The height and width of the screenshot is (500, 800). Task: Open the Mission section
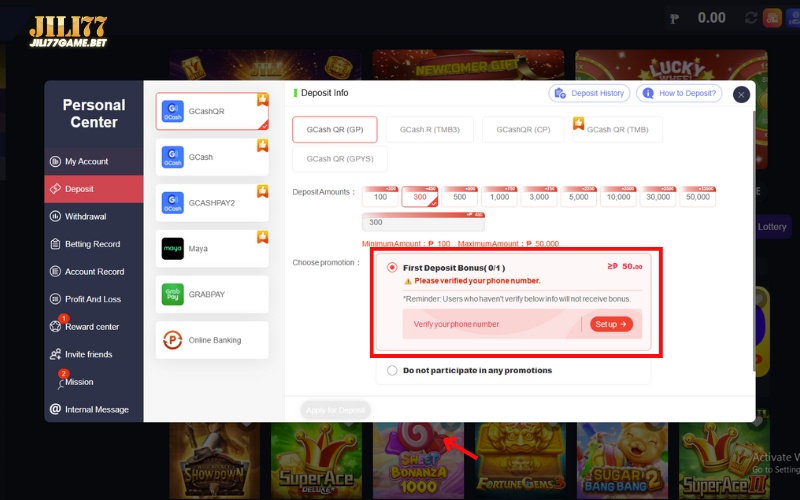(x=94, y=382)
